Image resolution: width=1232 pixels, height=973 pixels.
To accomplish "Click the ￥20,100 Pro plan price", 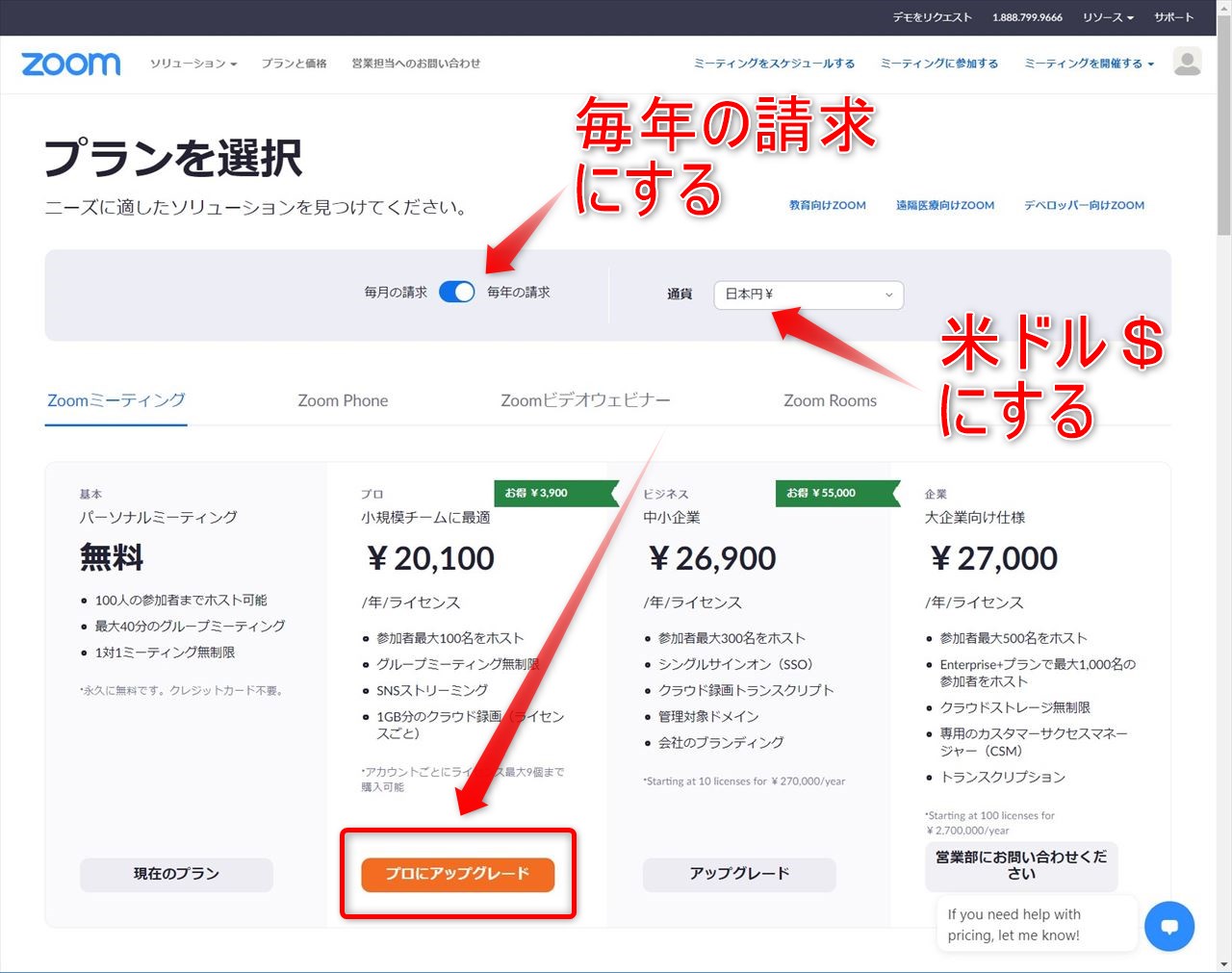I will pos(430,558).
